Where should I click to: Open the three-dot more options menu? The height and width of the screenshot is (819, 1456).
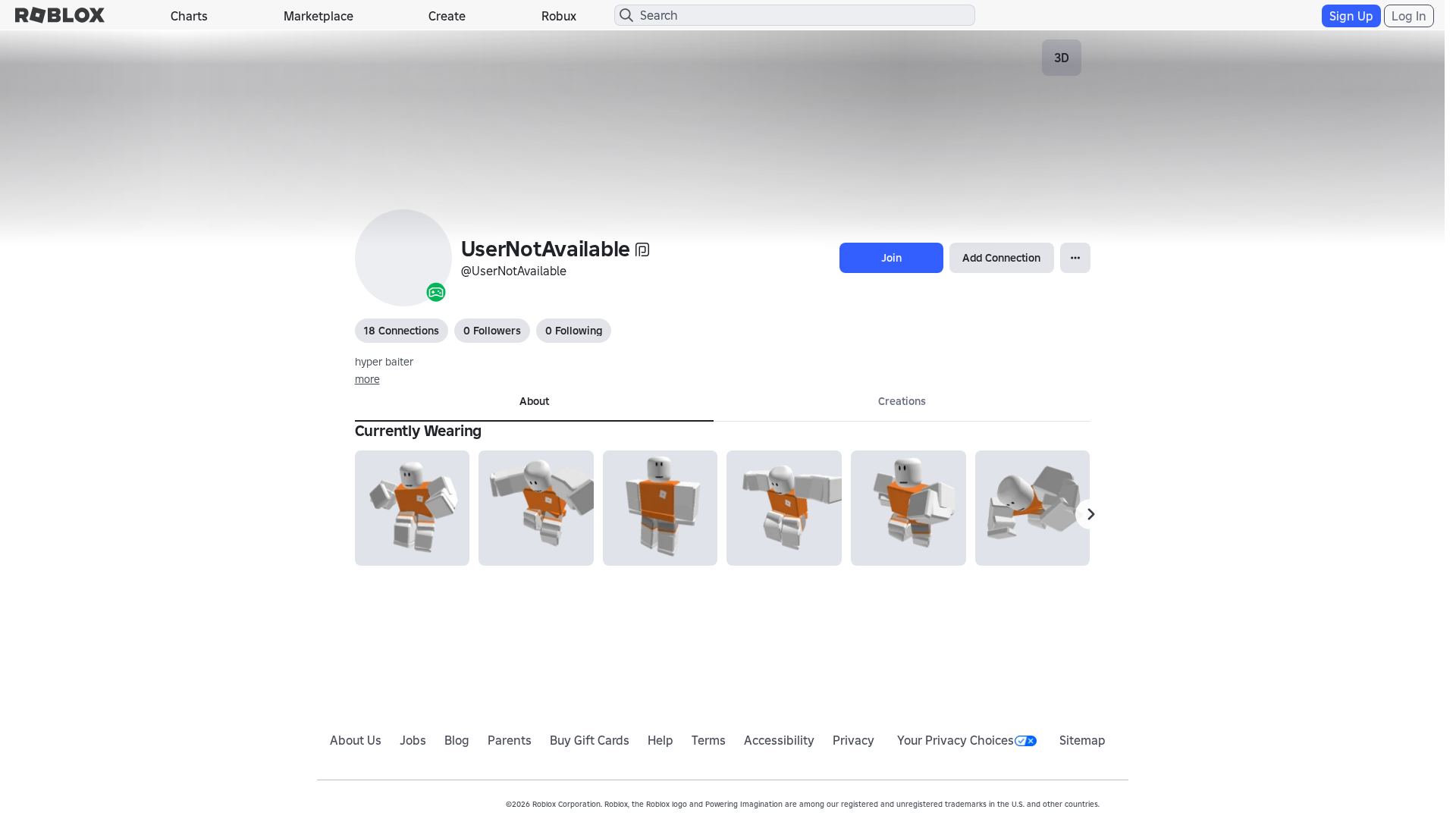[1075, 258]
